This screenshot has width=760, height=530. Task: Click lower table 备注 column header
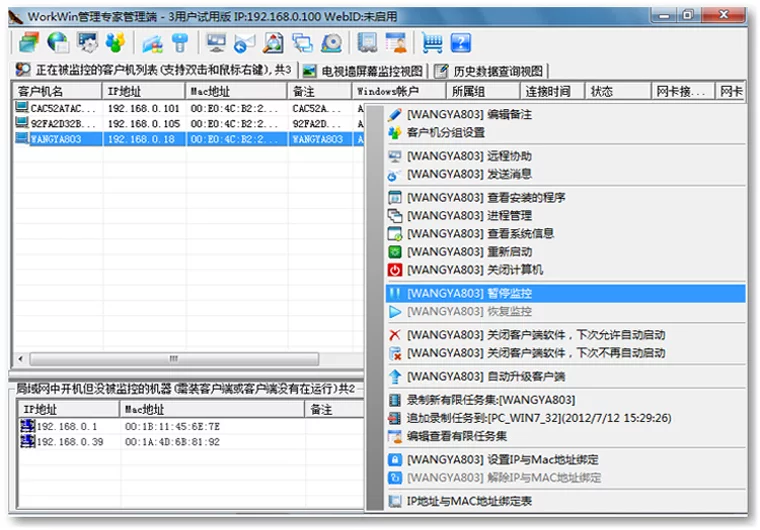[x=334, y=409]
